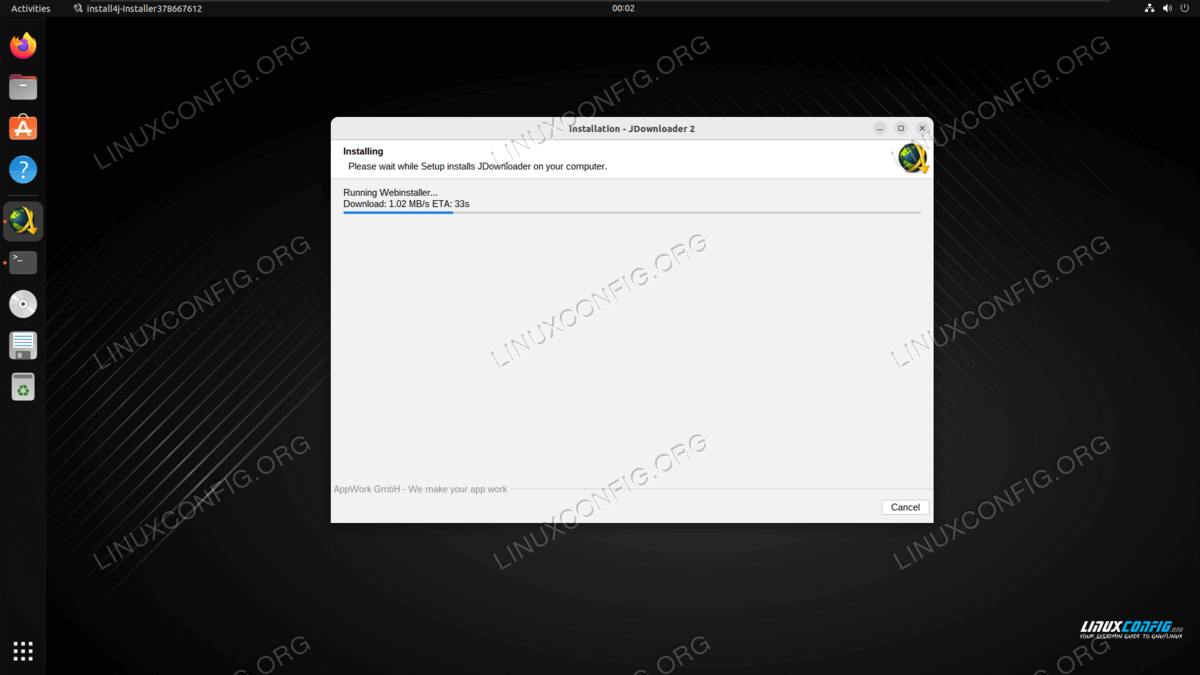Click the volume icon in top bar
This screenshot has width=1200, height=675.
click(1168, 8)
